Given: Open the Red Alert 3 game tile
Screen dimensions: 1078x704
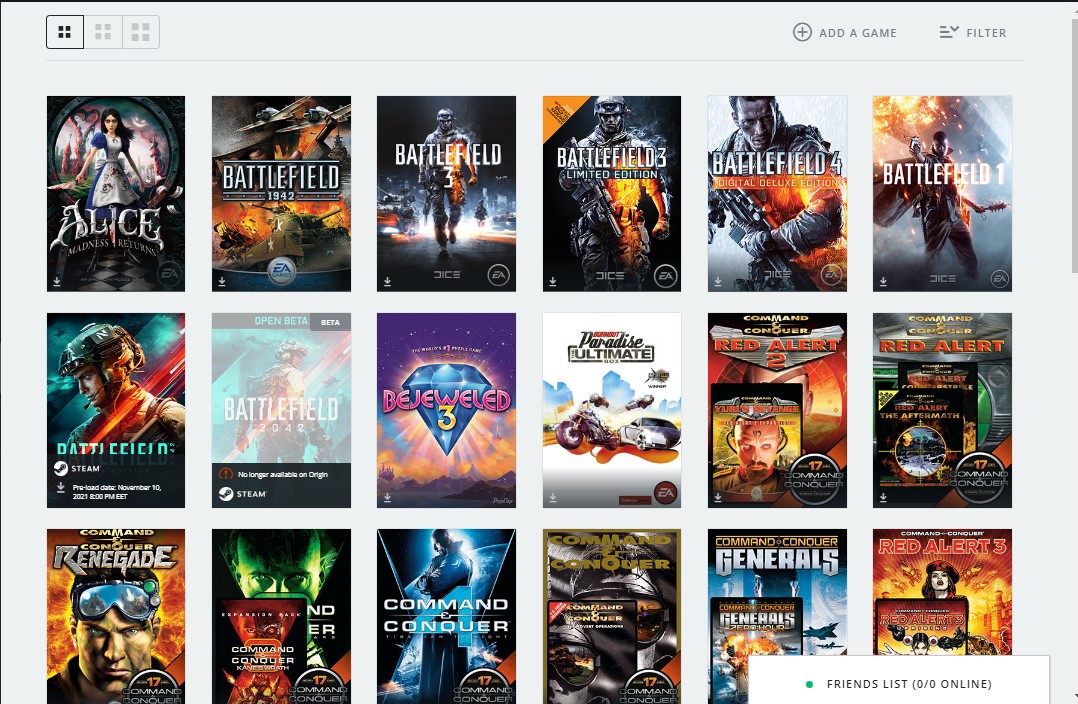Looking at the screenshot, I should pos(942,593).
